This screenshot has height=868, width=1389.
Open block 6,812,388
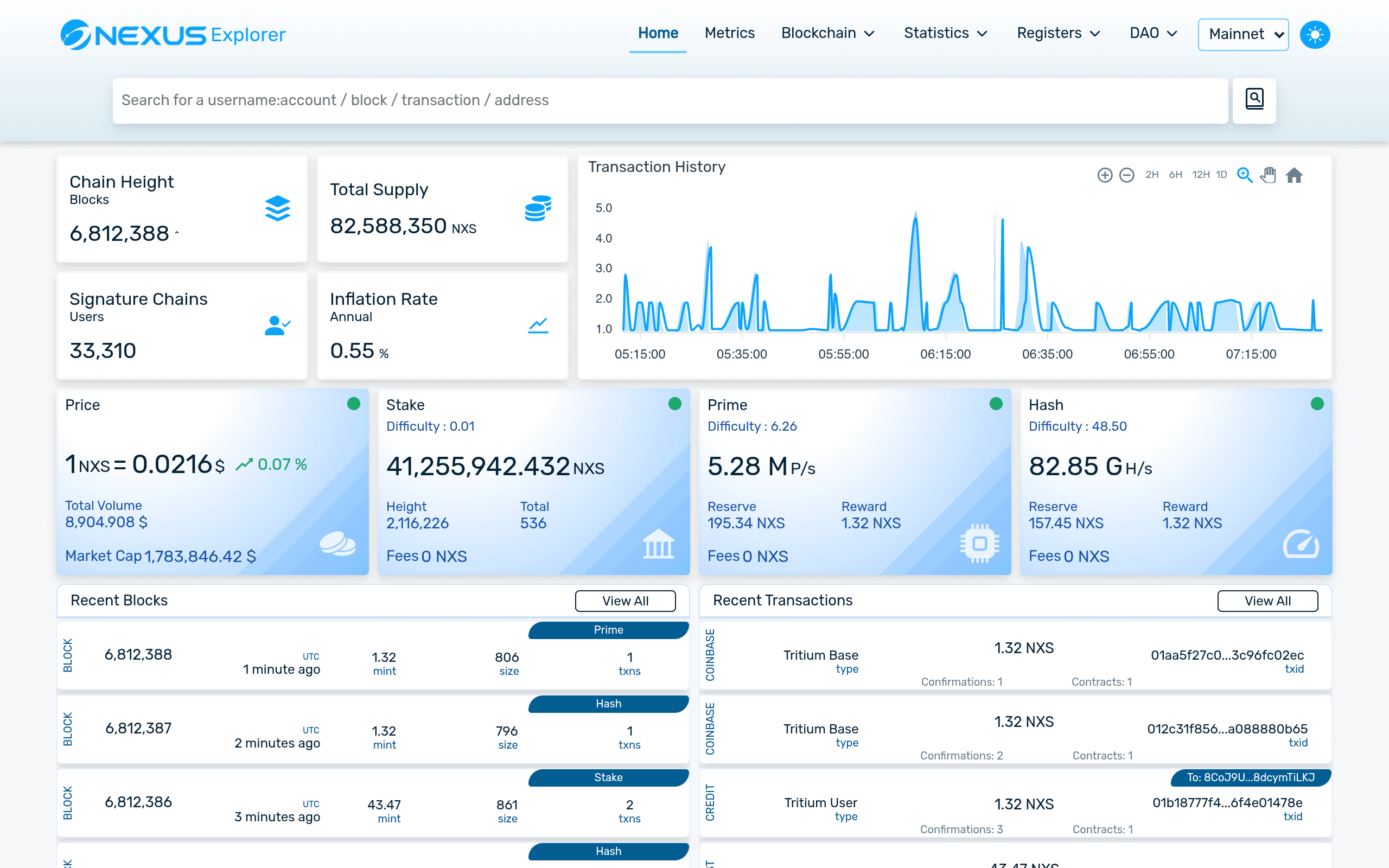pos(138,654)
